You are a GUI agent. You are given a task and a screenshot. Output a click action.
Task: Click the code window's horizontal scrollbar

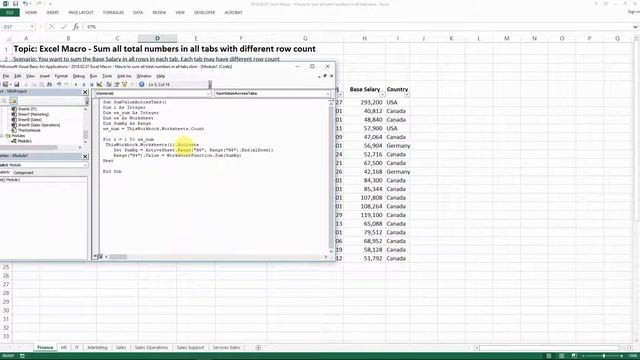tap(216, 257)
